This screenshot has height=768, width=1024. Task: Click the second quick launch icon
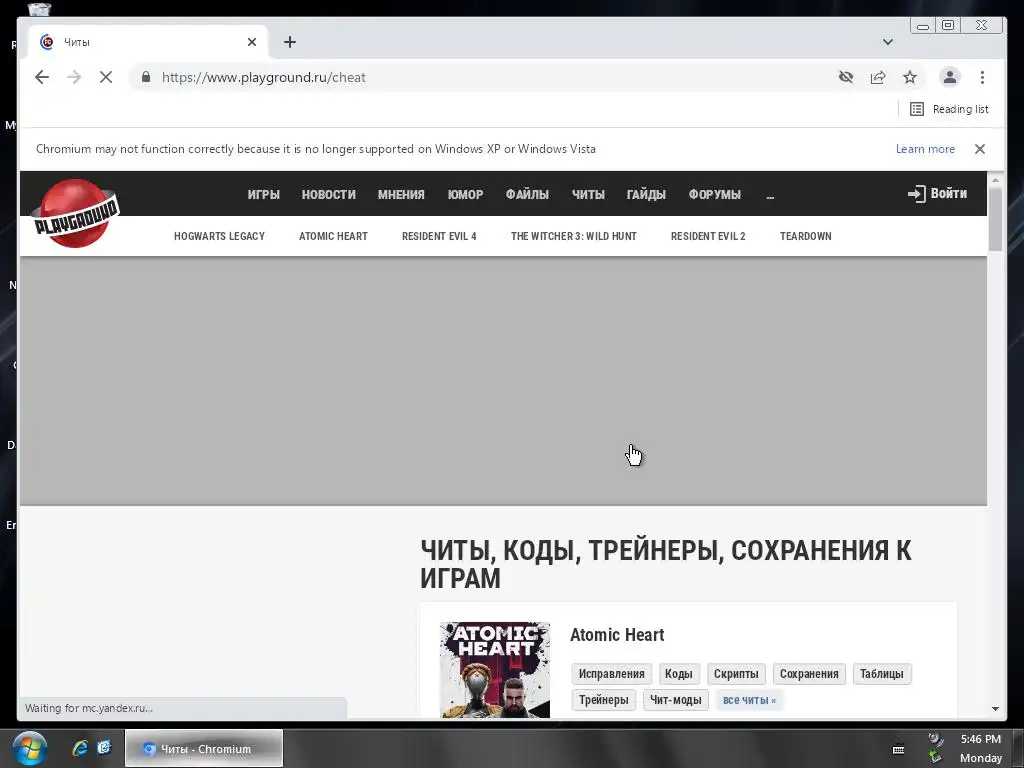pos(104,748)
